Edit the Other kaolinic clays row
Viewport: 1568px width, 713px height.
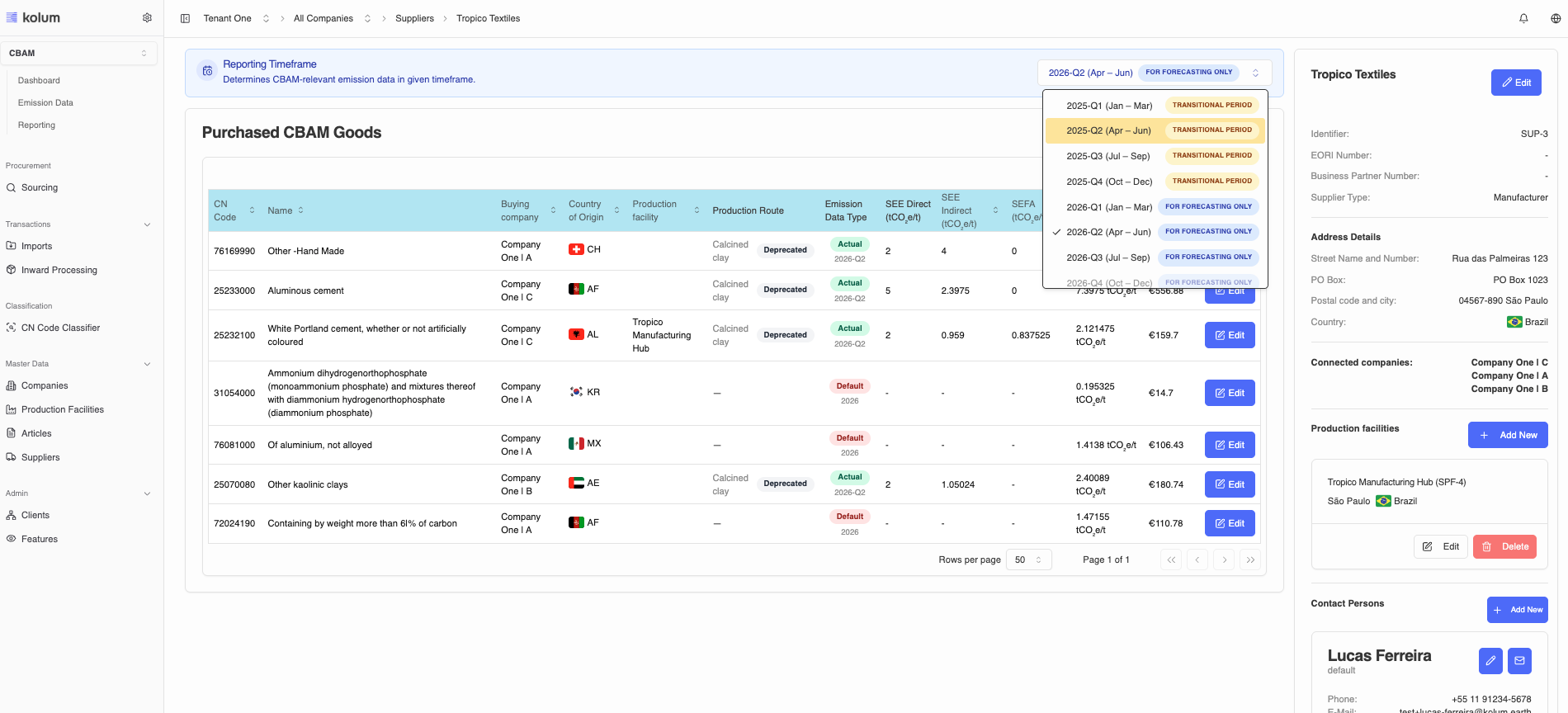coord(1230,484)
